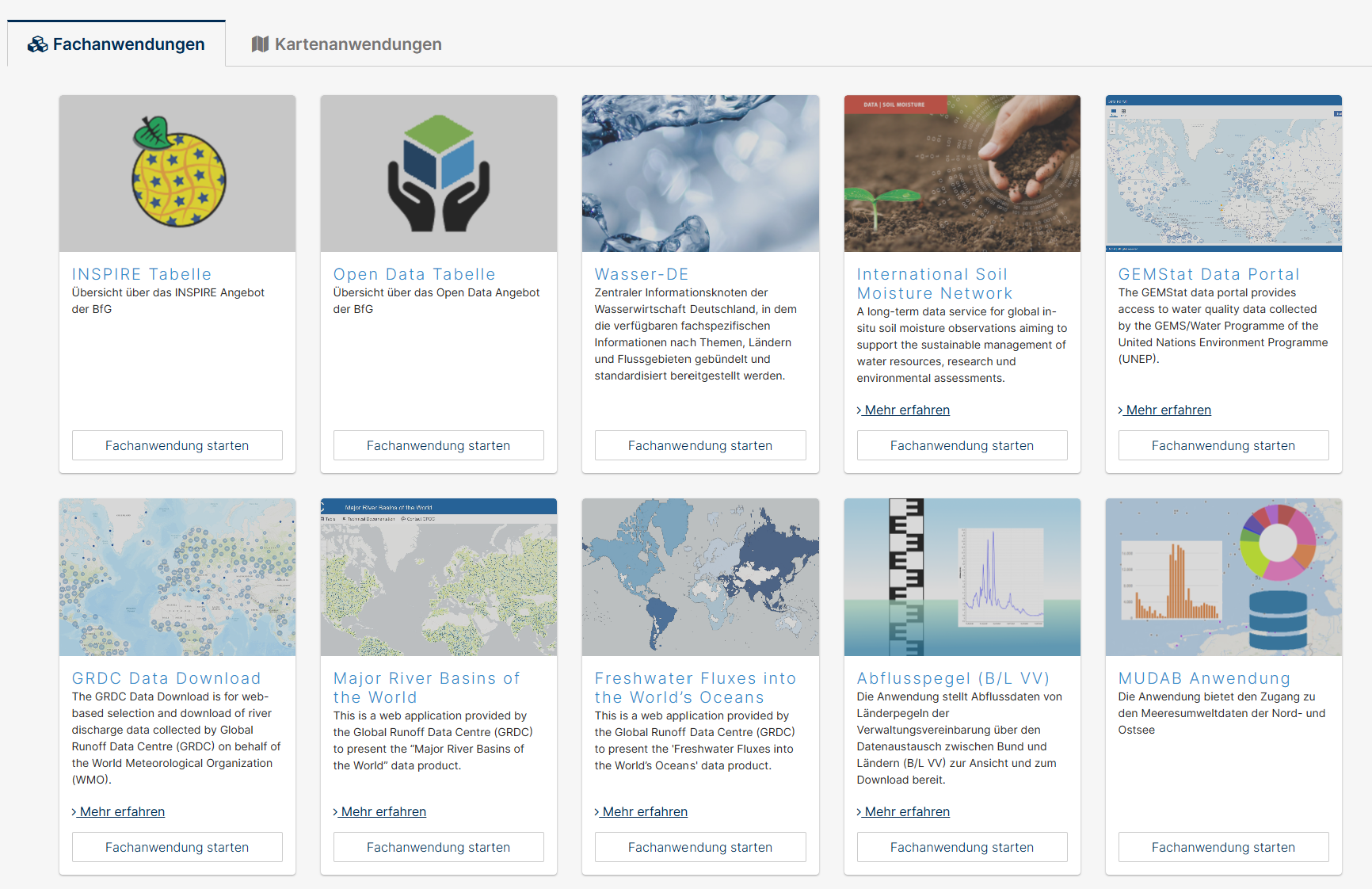This screenshot has width=1372, height=889.
Task: Switch to the Fachanwendungen tab
Action: 116,44
